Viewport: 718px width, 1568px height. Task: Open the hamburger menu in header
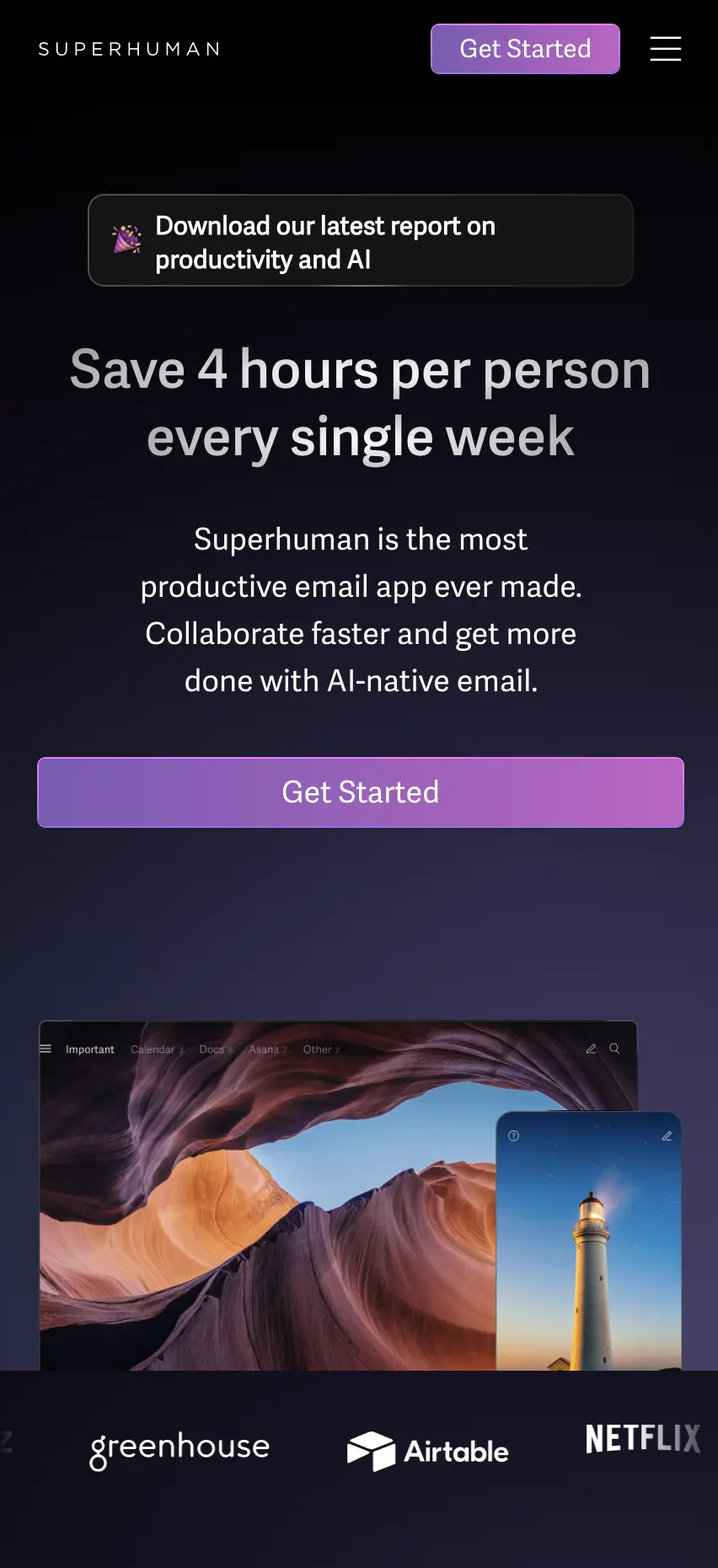pyautogui.click(x=665, y=49)
